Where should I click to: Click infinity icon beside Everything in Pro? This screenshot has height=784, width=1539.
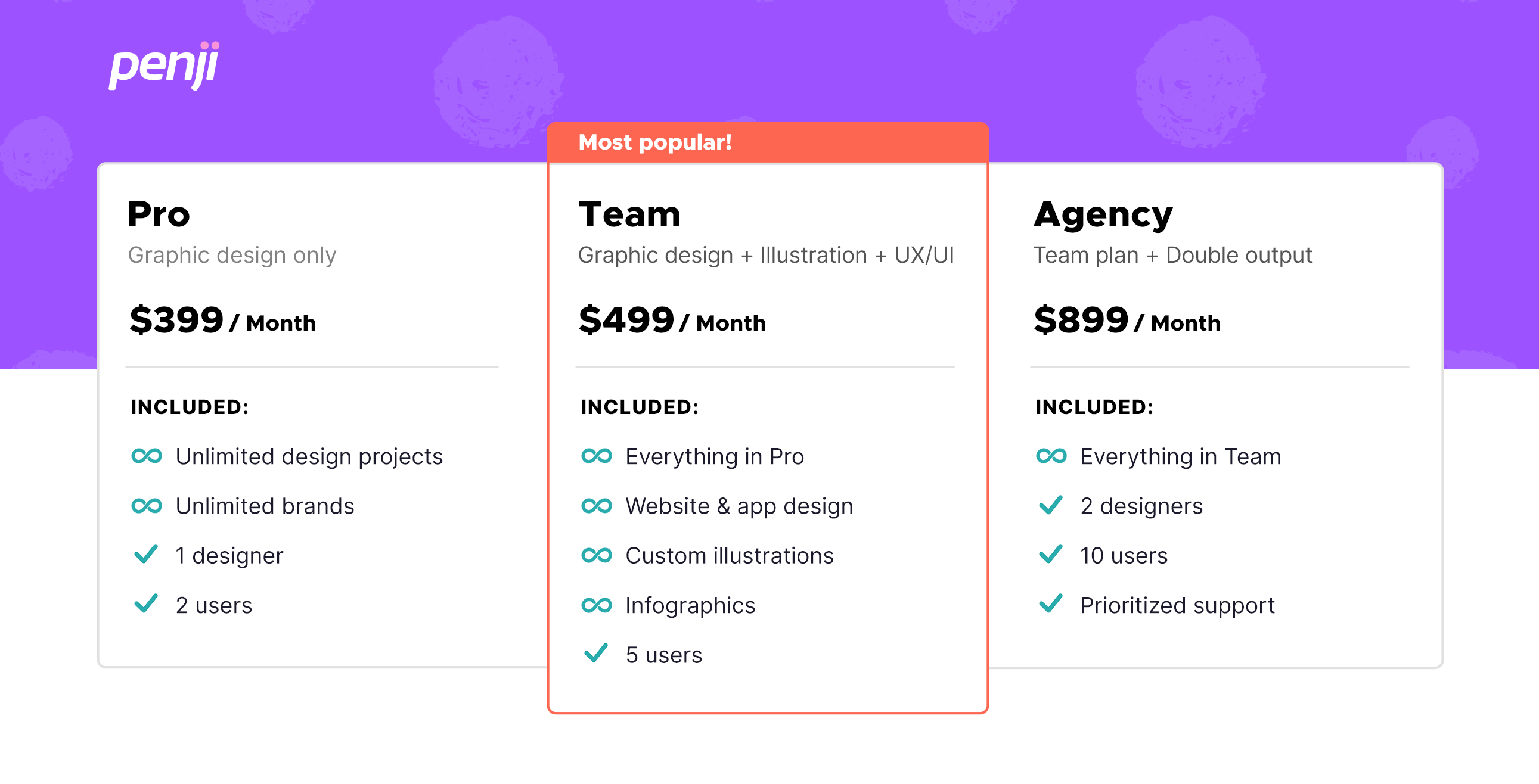pyautogui.click(x=596, y=456)
